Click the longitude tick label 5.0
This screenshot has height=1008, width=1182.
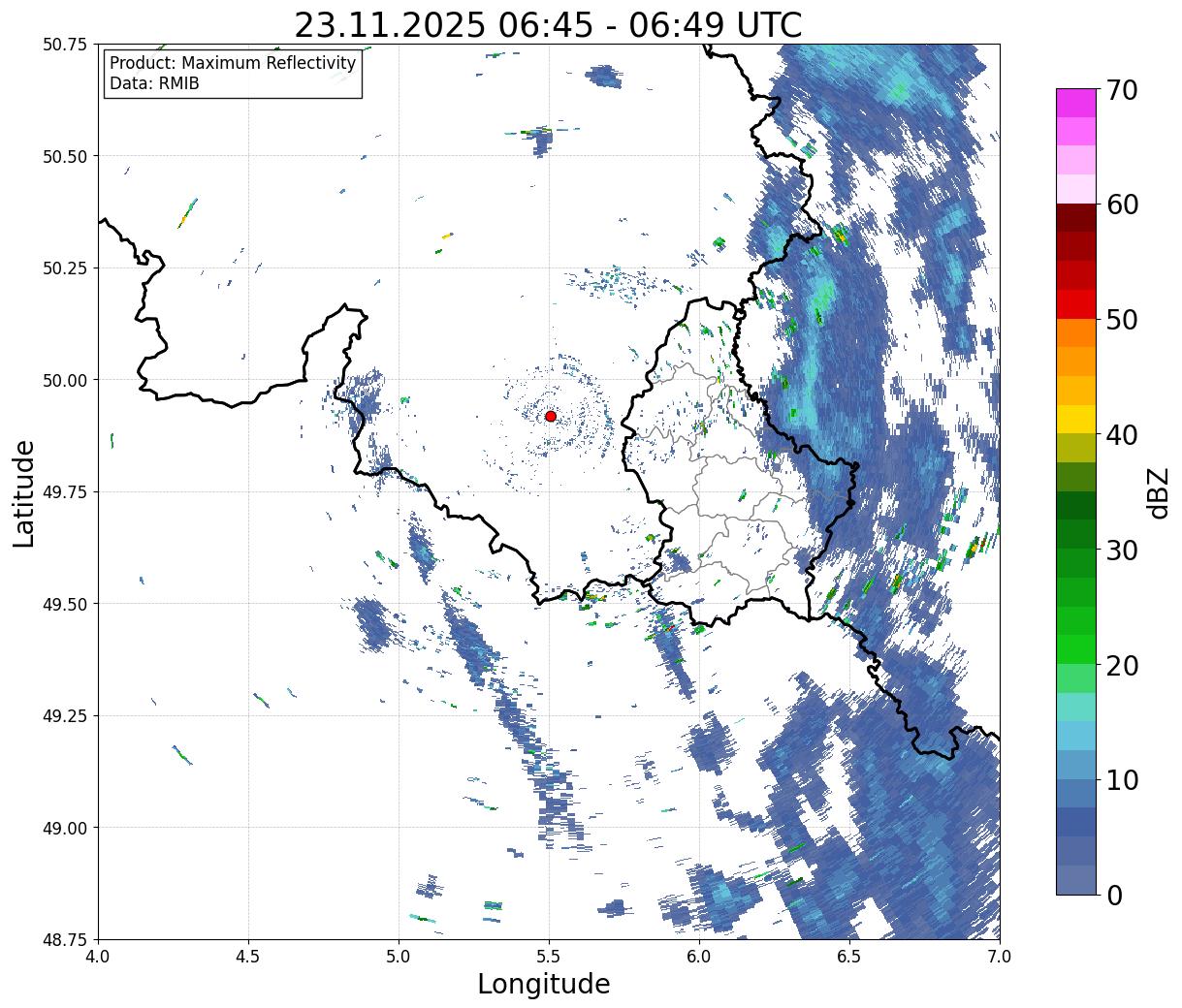(399, 956)
